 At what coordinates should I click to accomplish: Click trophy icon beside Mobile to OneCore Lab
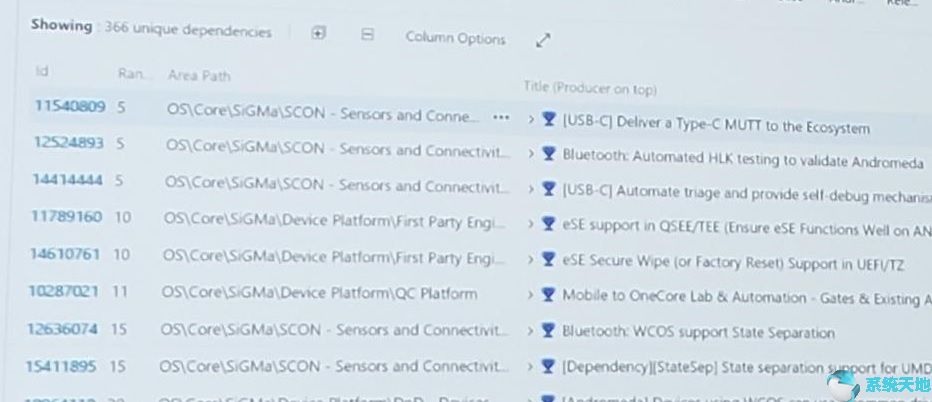(549, 294)
